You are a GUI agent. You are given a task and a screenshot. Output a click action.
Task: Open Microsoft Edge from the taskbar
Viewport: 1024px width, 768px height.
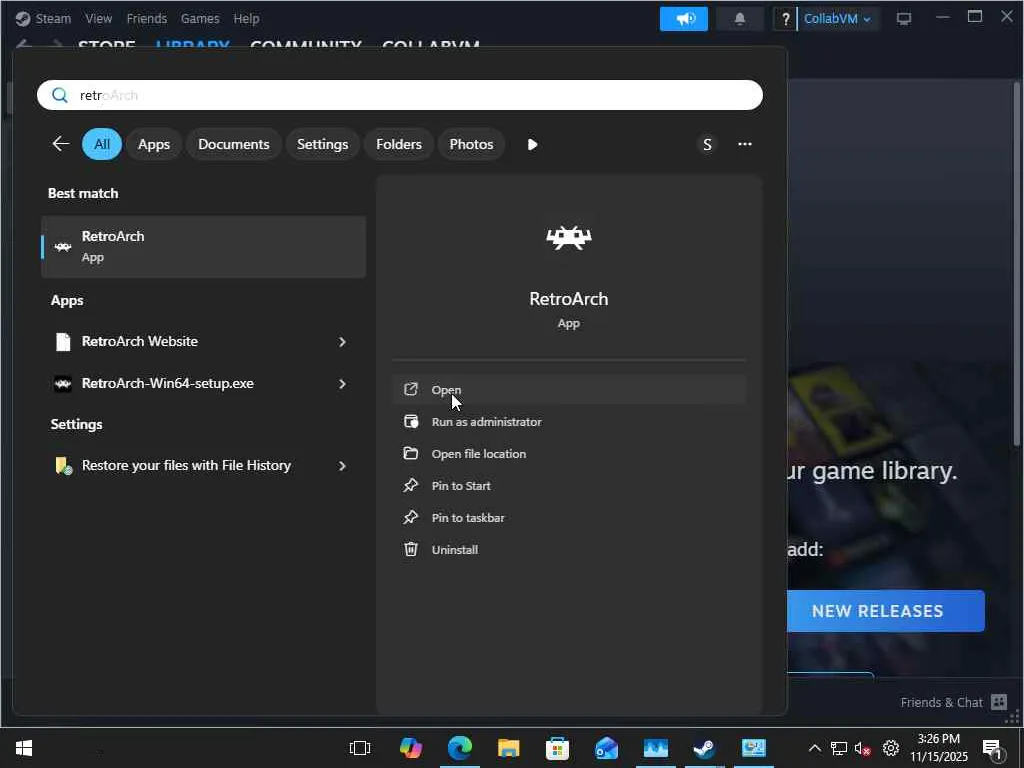coord(460,748)
